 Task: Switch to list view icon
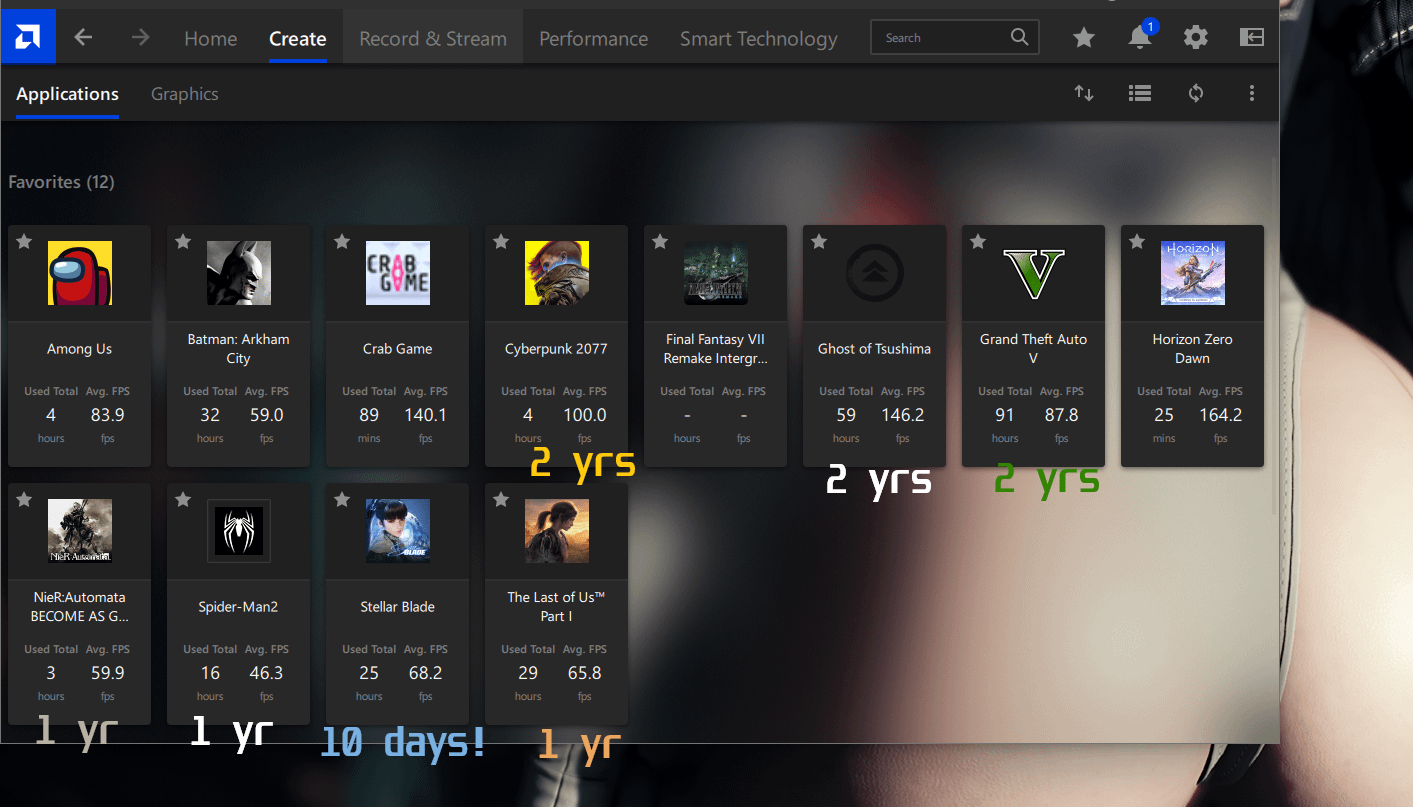pos(1140,93)
